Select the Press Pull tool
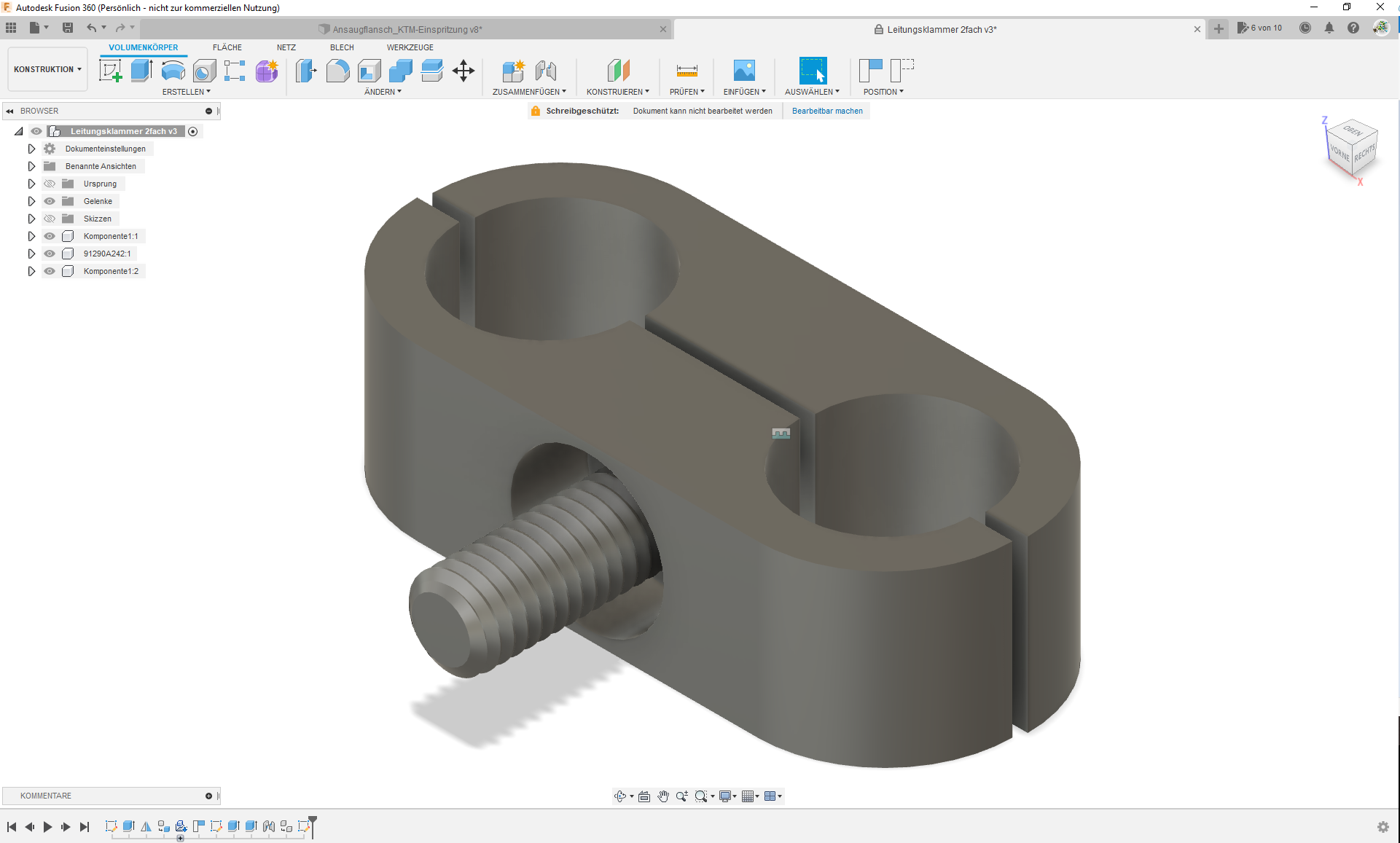 [x=307, y=71]
